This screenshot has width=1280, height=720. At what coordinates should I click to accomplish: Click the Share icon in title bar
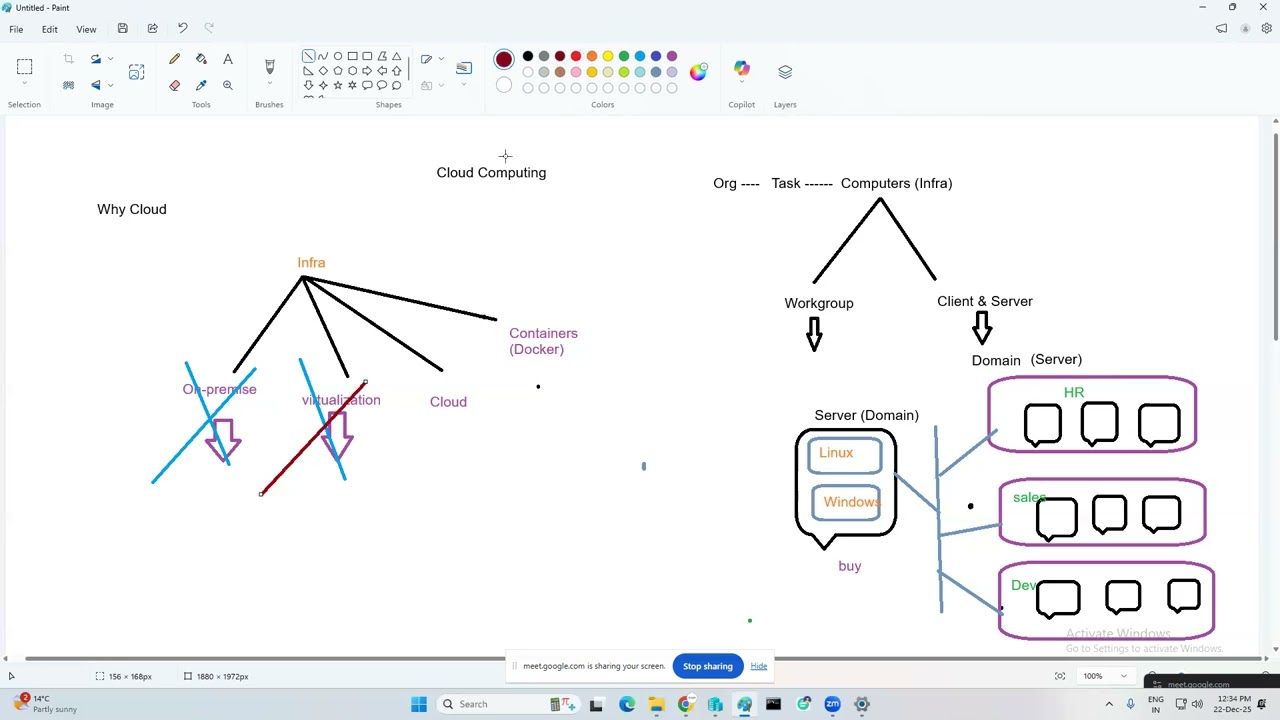(x=152, y=29)
